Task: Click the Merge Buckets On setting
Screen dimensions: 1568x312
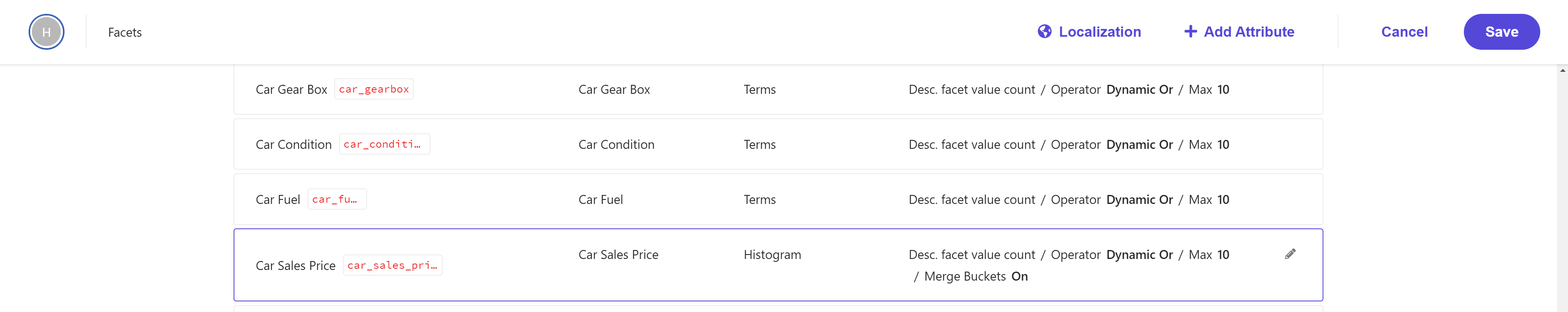Action: [x=975, y=277]
